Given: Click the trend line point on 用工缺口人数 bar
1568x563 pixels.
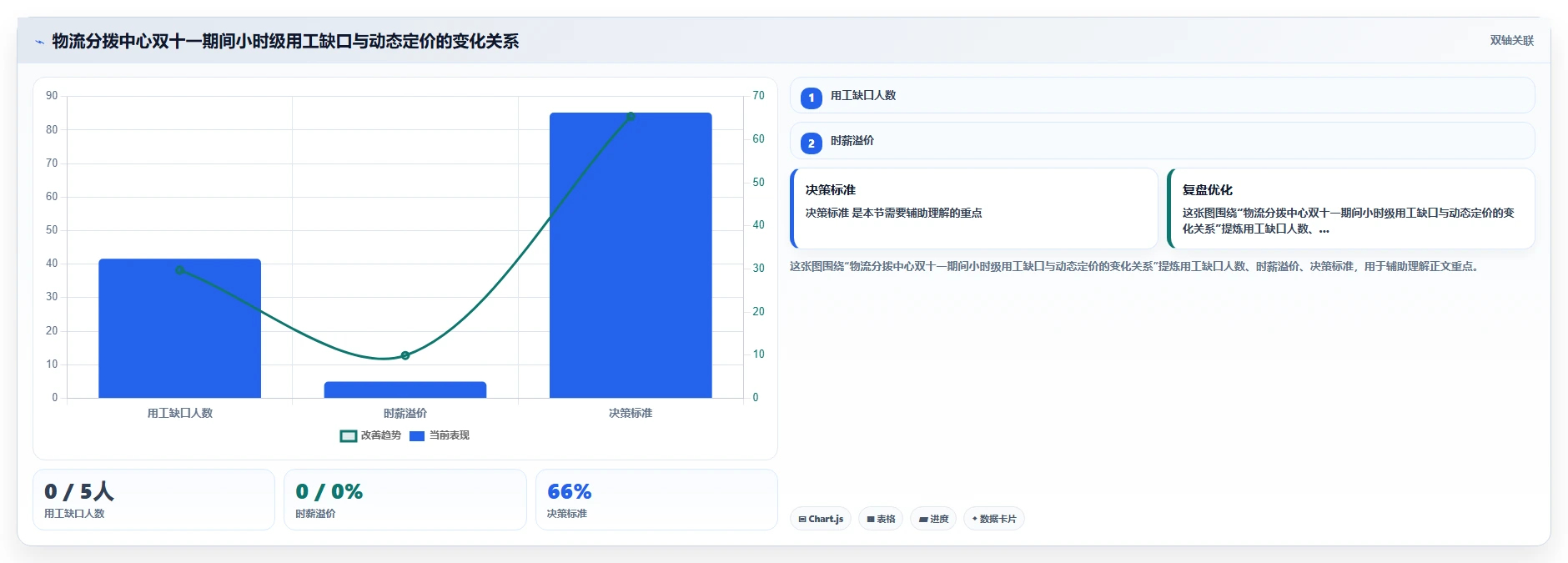Looking at the screenshot, I should [x=180, y=270].
